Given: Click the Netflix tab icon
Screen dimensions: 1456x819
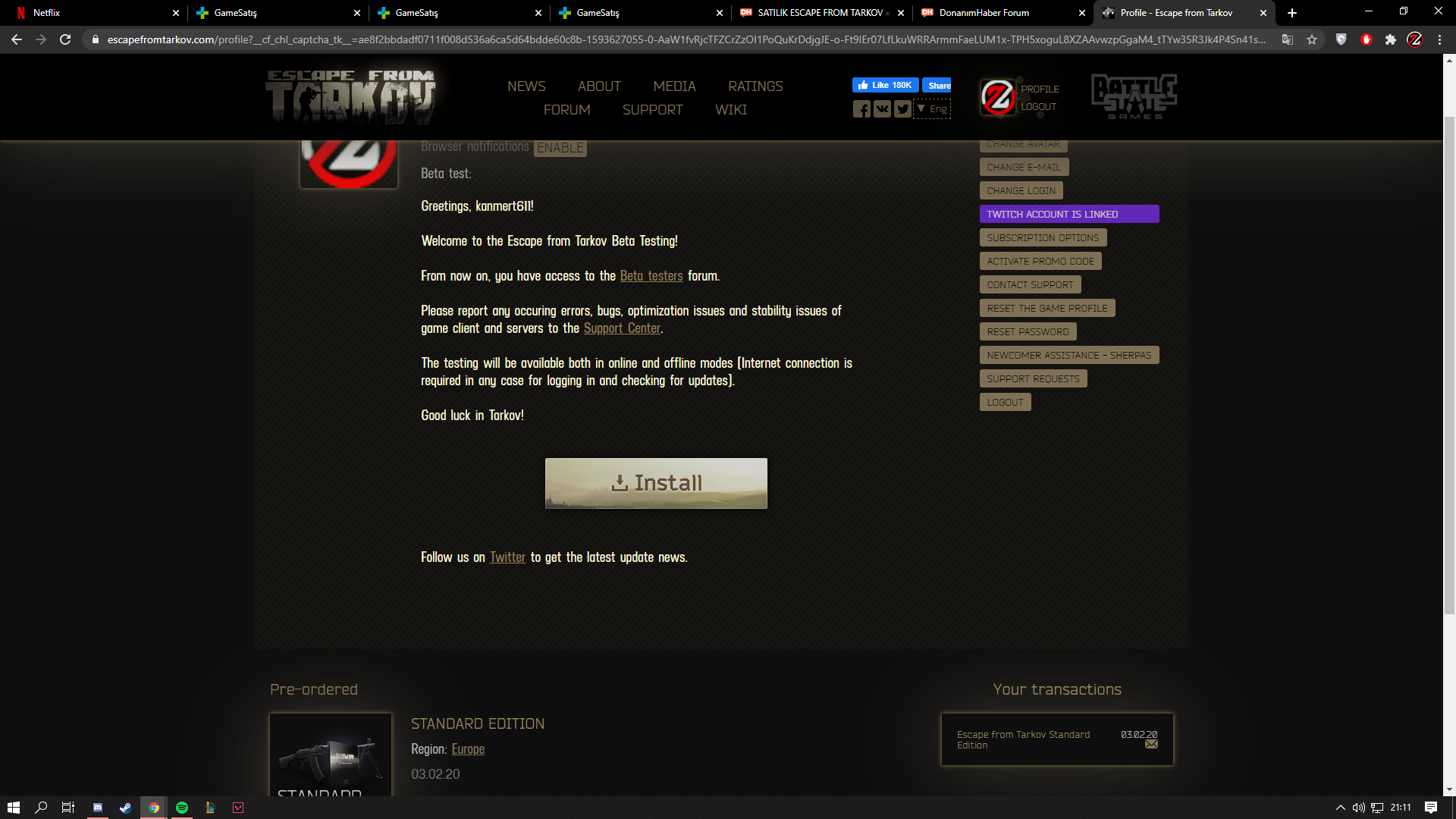Looking at the screenshot, I should click(19, 12).
